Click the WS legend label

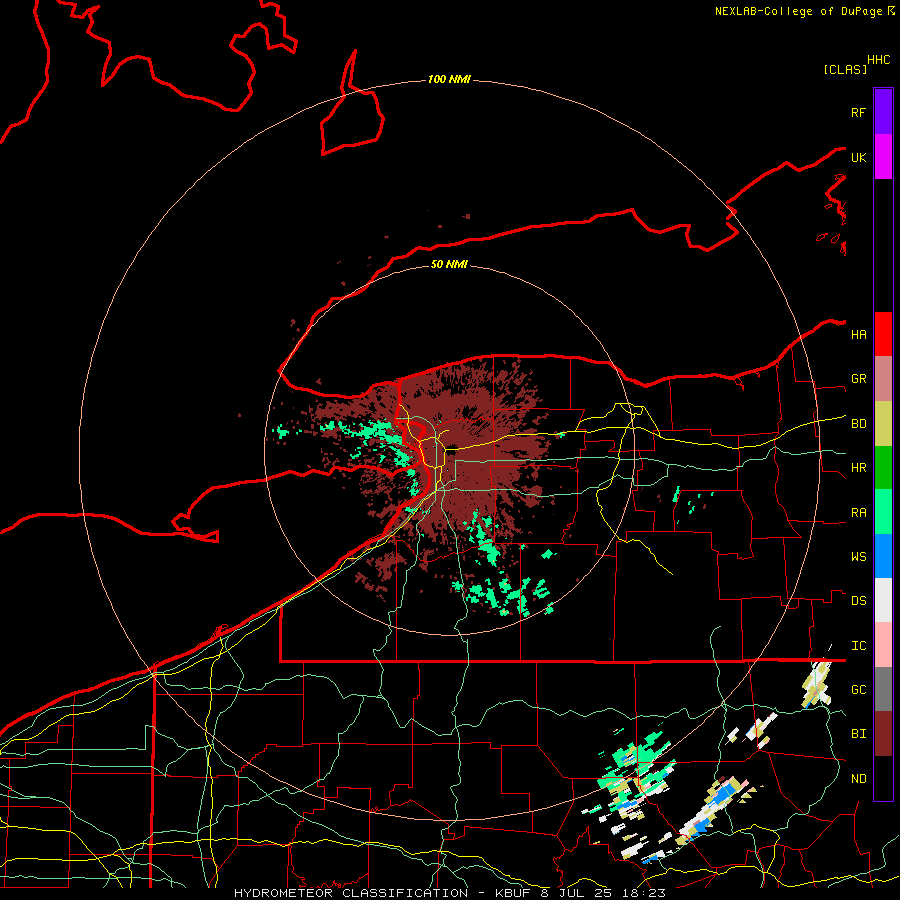858,556
